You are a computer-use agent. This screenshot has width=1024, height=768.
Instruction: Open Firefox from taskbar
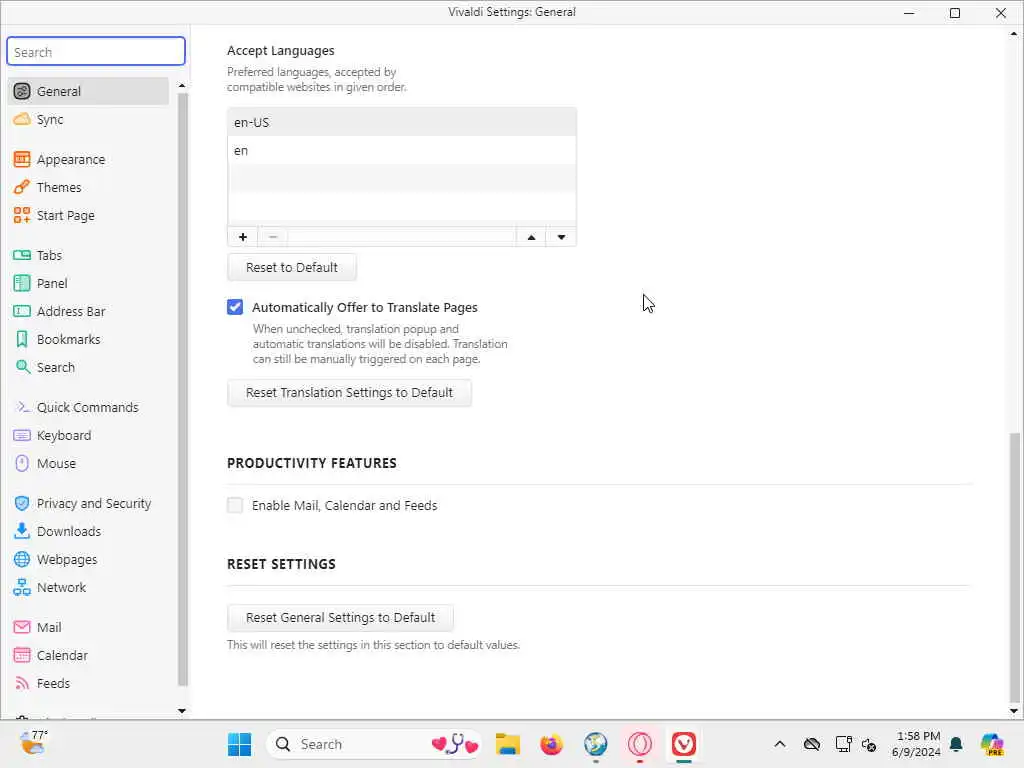(x=552, y=744)
